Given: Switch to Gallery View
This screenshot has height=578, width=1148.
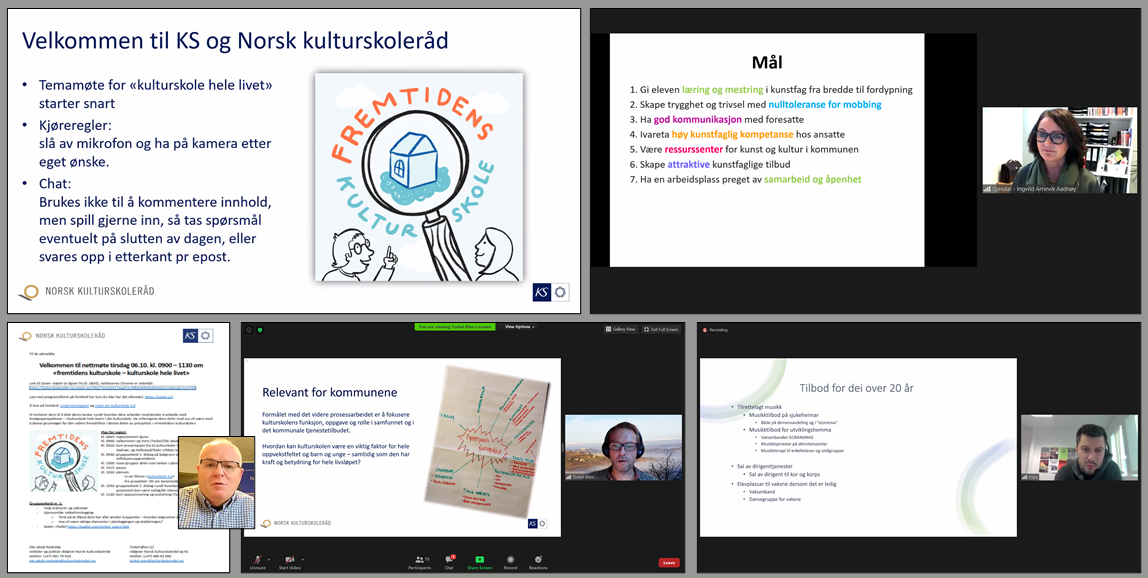Looking at the screenshot, I should [619, 329].
